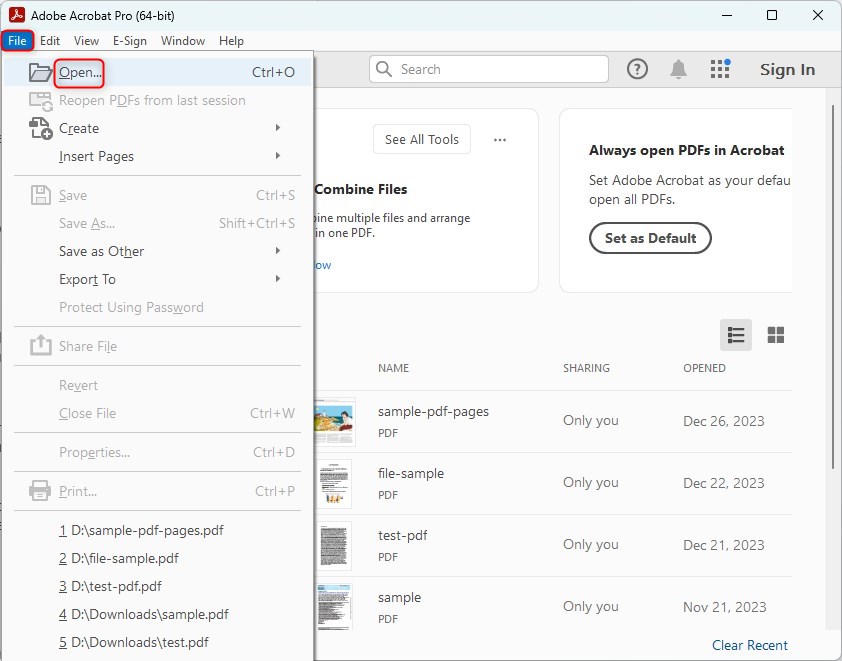The image size is (842, 661).
Task: Expand the Save as Other submenu
Action: pyautogui.click(x=278, y=251)
